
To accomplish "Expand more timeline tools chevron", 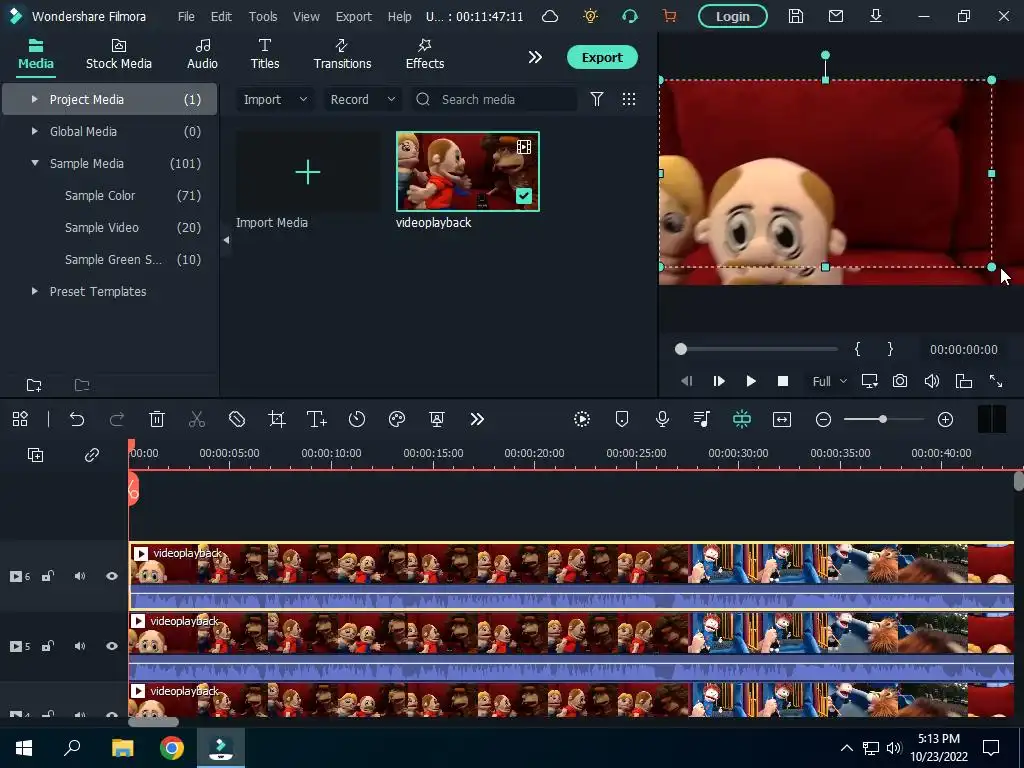I will (x=477, y=419).
